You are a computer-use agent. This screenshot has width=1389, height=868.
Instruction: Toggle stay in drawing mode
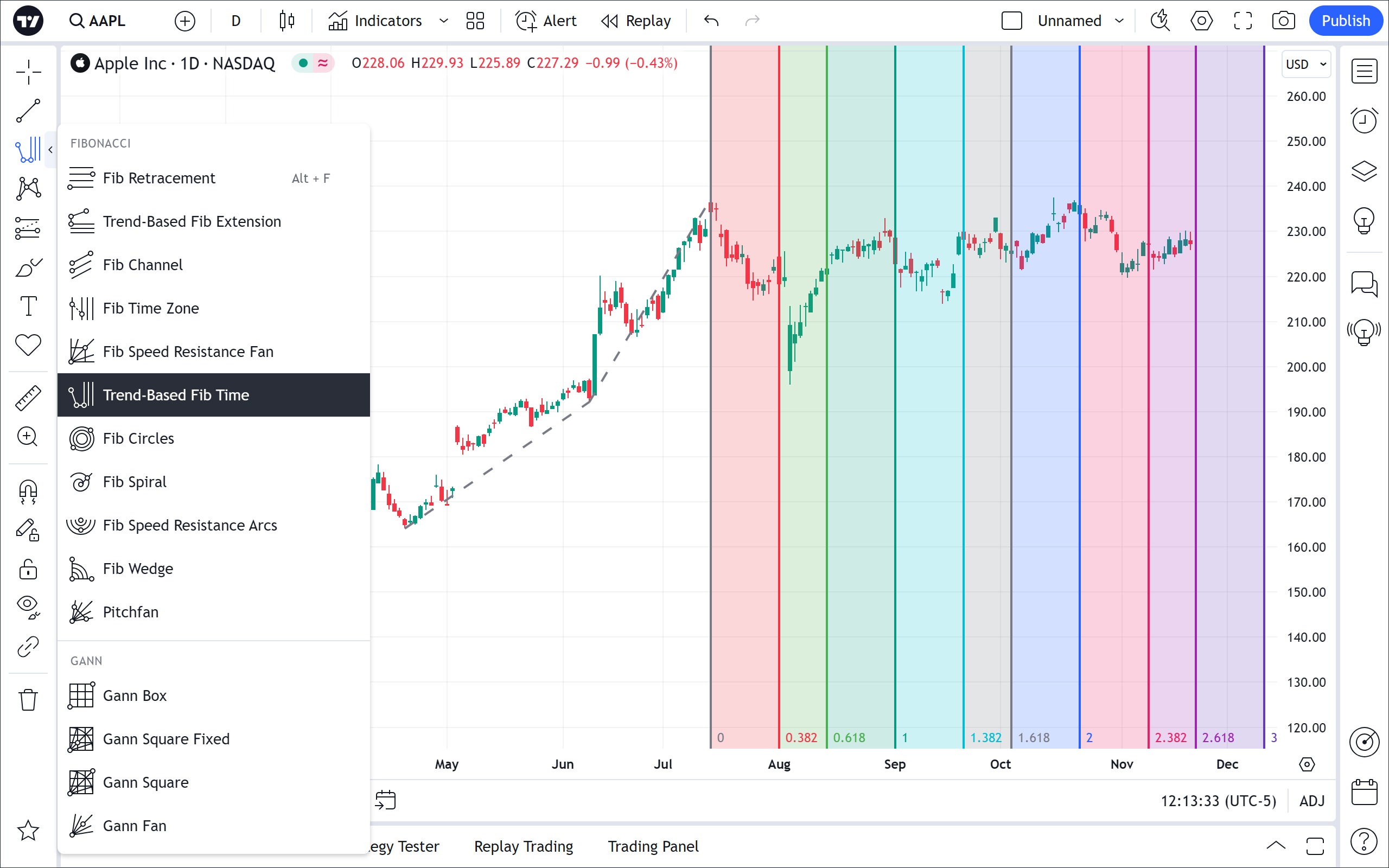pos(28,531)
